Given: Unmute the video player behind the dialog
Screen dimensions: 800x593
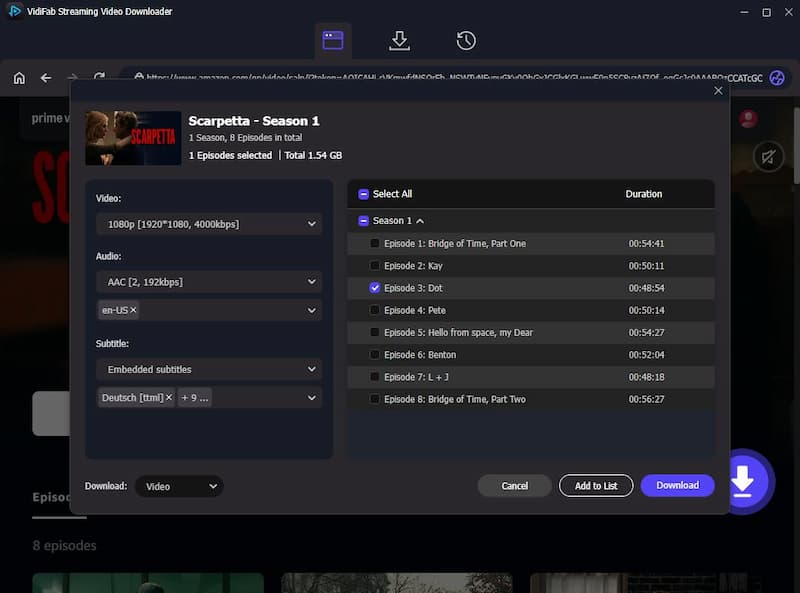Looking at the screenshot, I should click(768, 157).
